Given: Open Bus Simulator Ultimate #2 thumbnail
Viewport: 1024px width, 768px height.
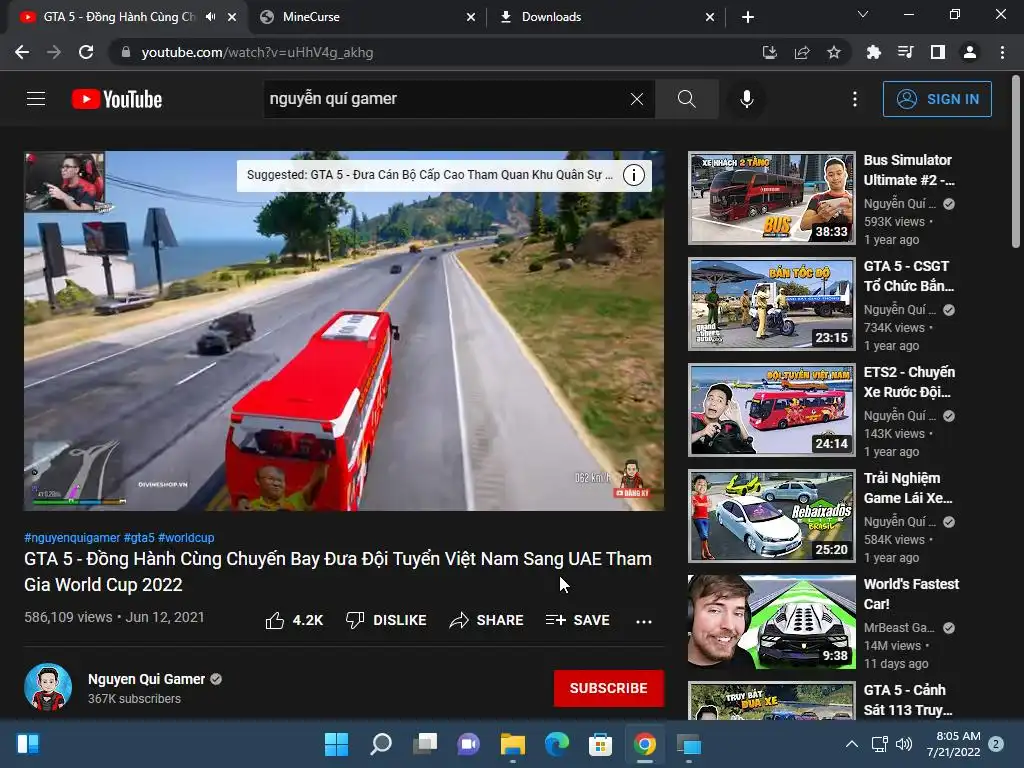Looking at the screenshot, I should point(771,198).
